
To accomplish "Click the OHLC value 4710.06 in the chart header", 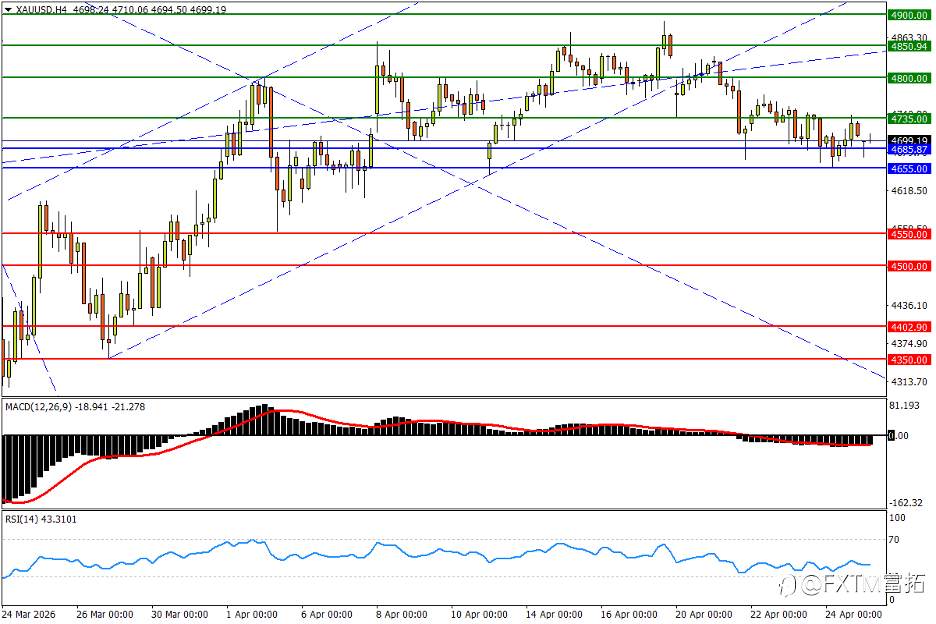I will [x=128, y=10].
